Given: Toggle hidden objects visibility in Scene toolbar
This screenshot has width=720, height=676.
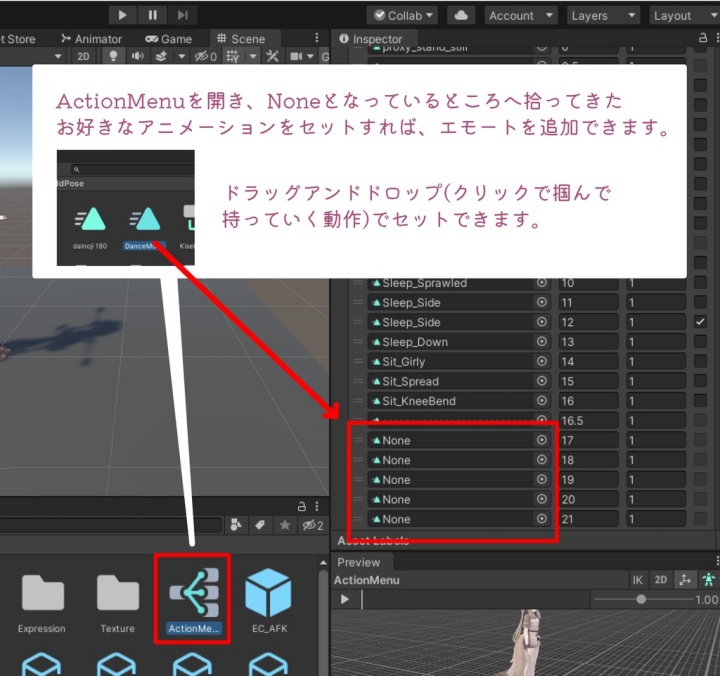Looking at the screenshot, I should click(205, 56).
